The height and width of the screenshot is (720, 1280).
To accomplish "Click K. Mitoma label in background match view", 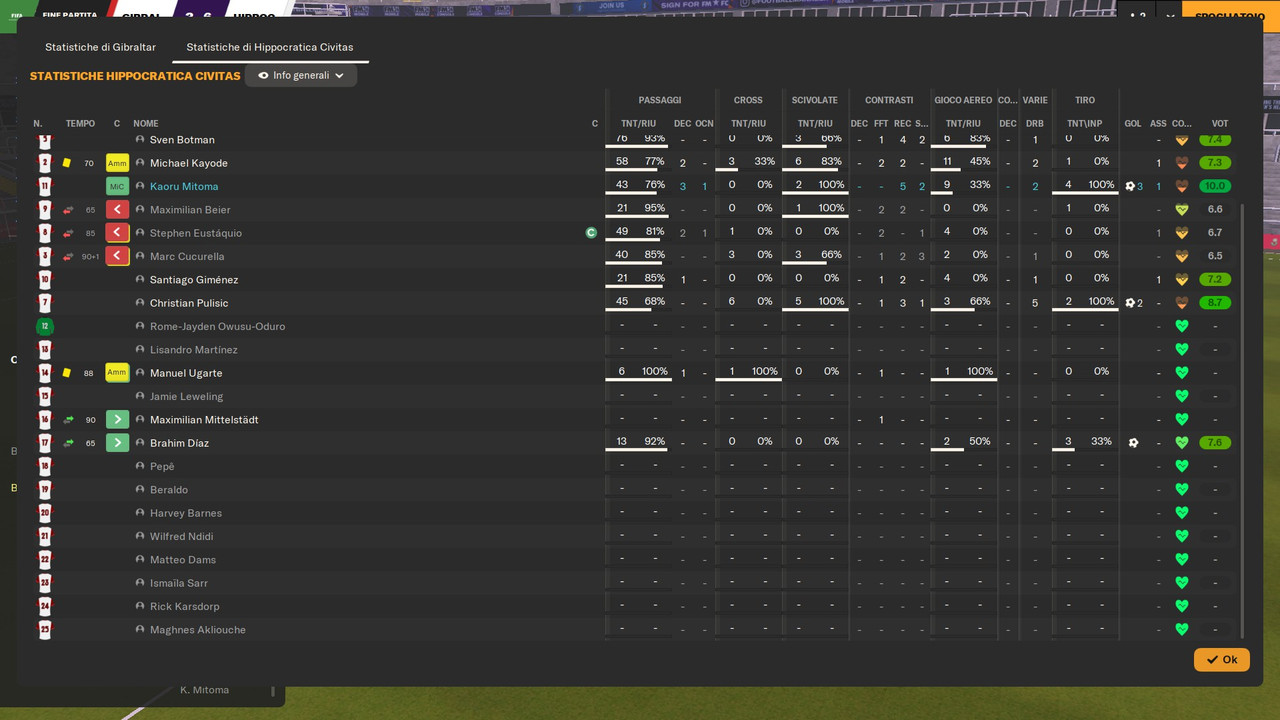I will pyautogui.click(x=204, y=690).
